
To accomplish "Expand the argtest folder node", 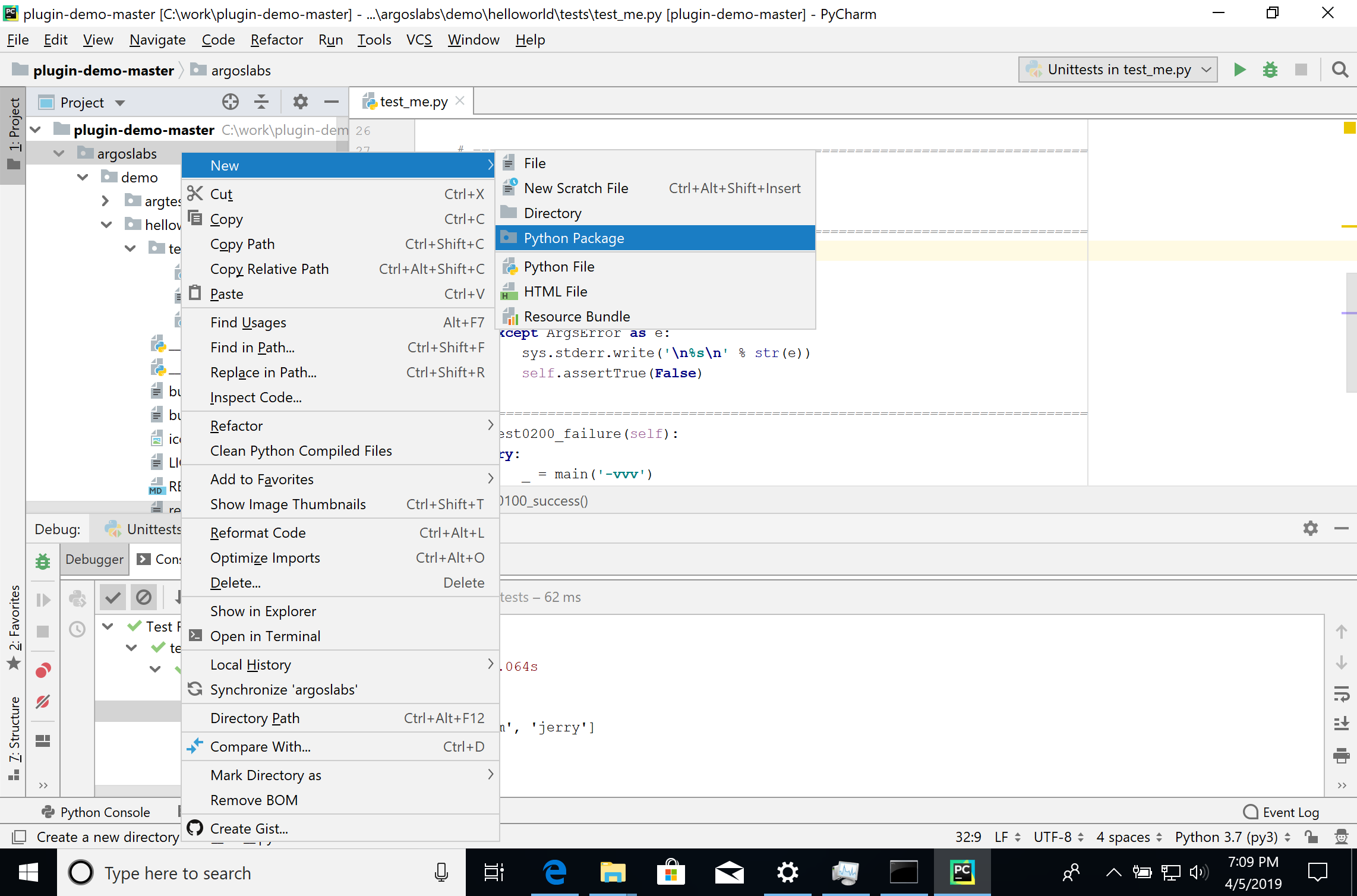I will tap(106, 201).
